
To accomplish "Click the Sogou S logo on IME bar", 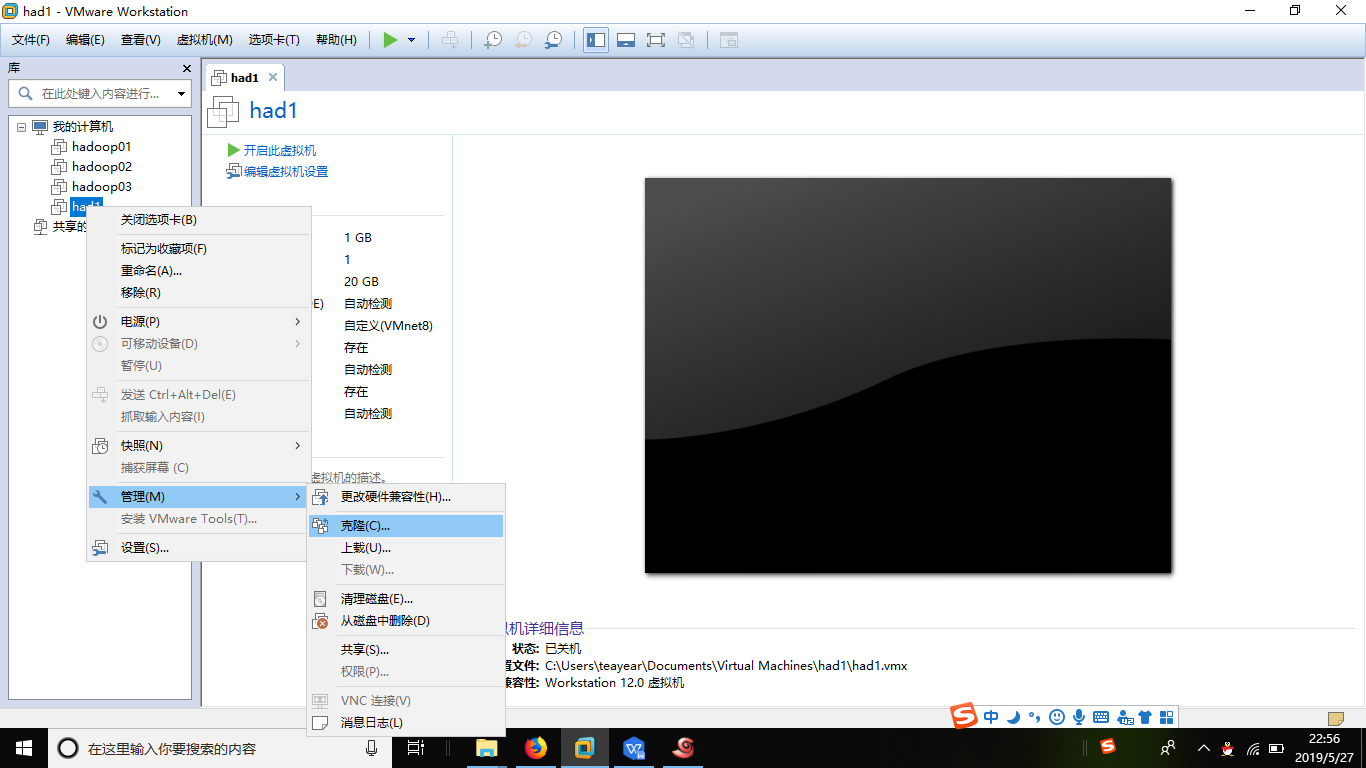I will [963, 717].
